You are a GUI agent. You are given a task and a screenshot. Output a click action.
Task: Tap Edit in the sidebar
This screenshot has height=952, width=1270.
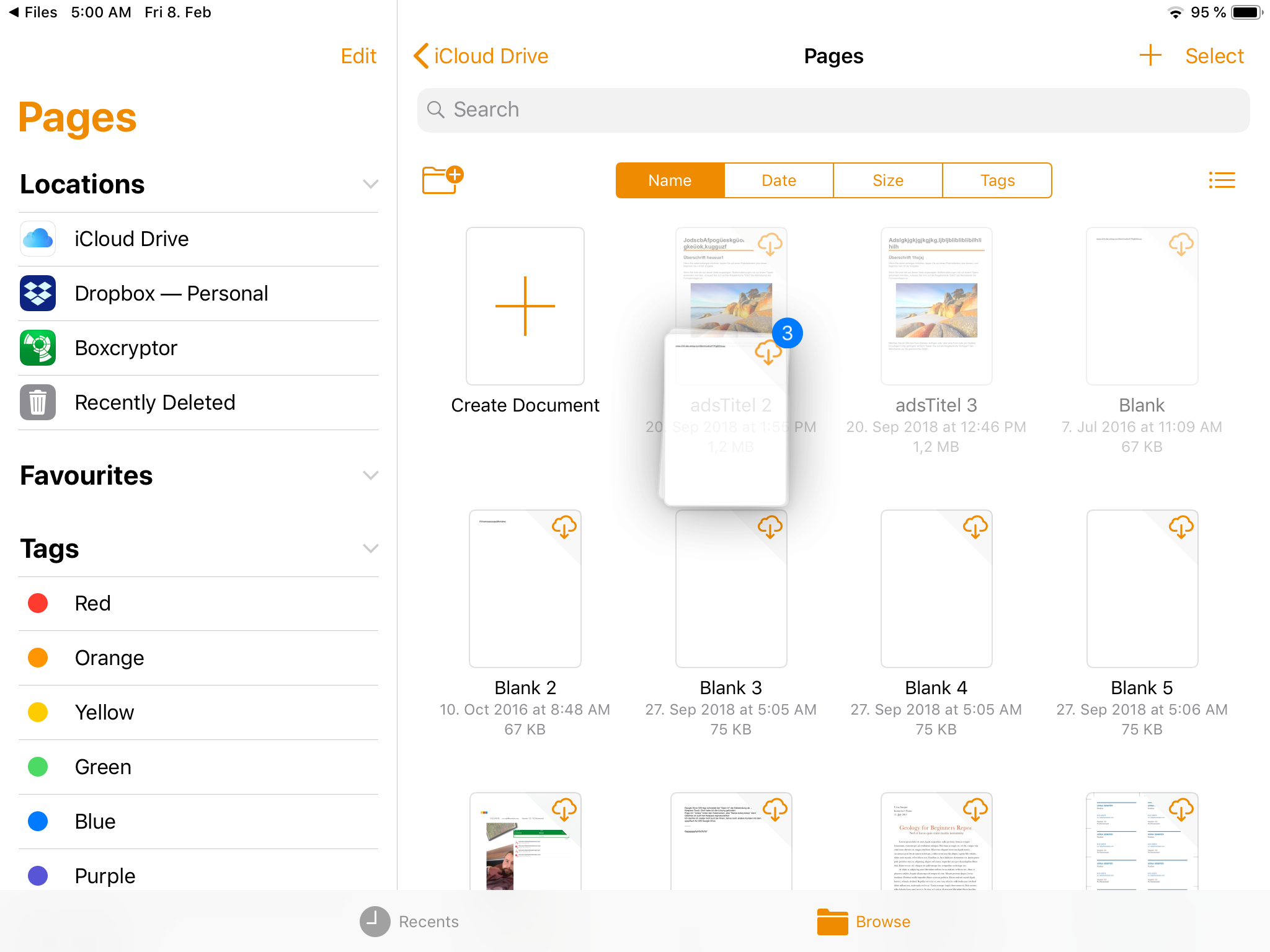[358, 56]
